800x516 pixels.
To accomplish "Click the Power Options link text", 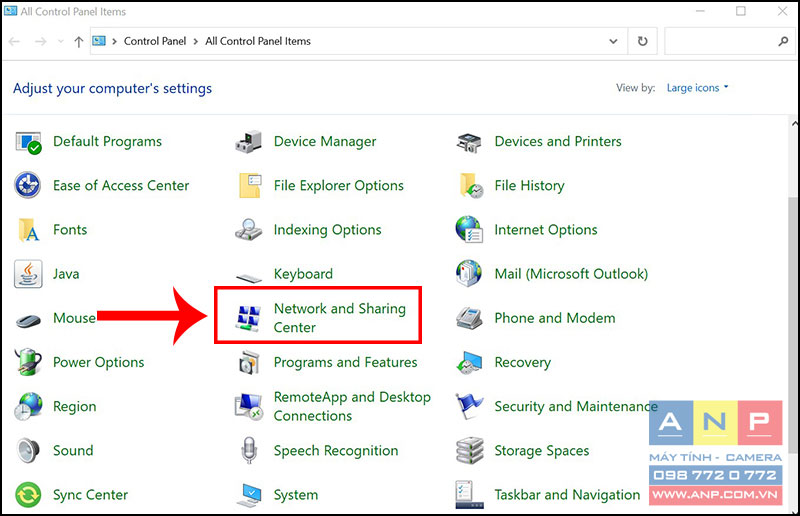I will (x=98, y=362).
